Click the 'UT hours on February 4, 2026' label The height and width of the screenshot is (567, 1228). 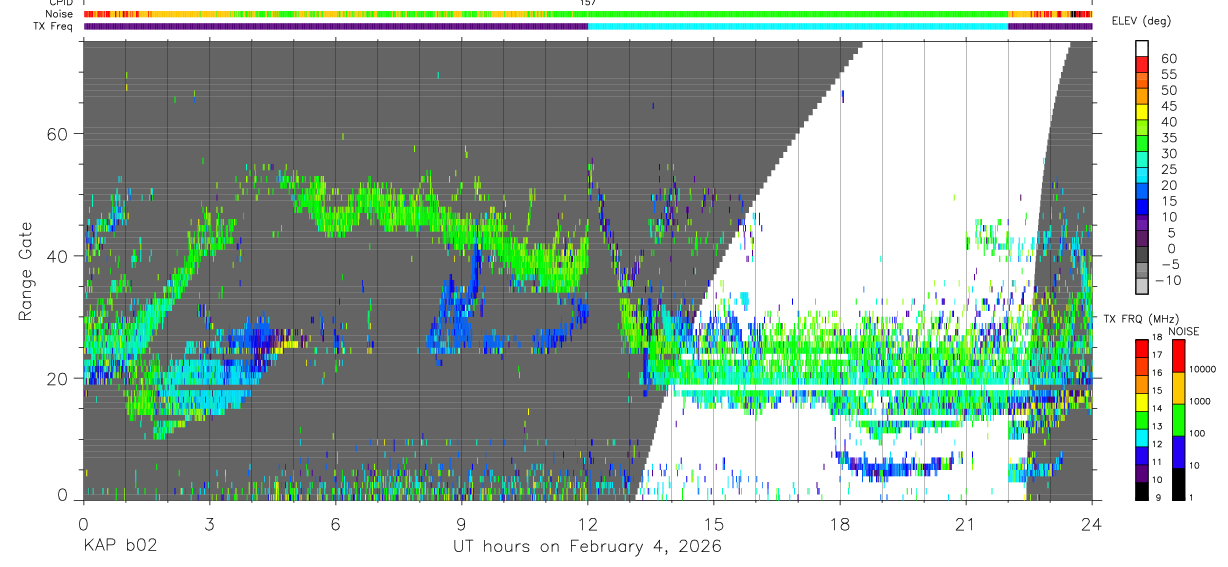[587, 546]
